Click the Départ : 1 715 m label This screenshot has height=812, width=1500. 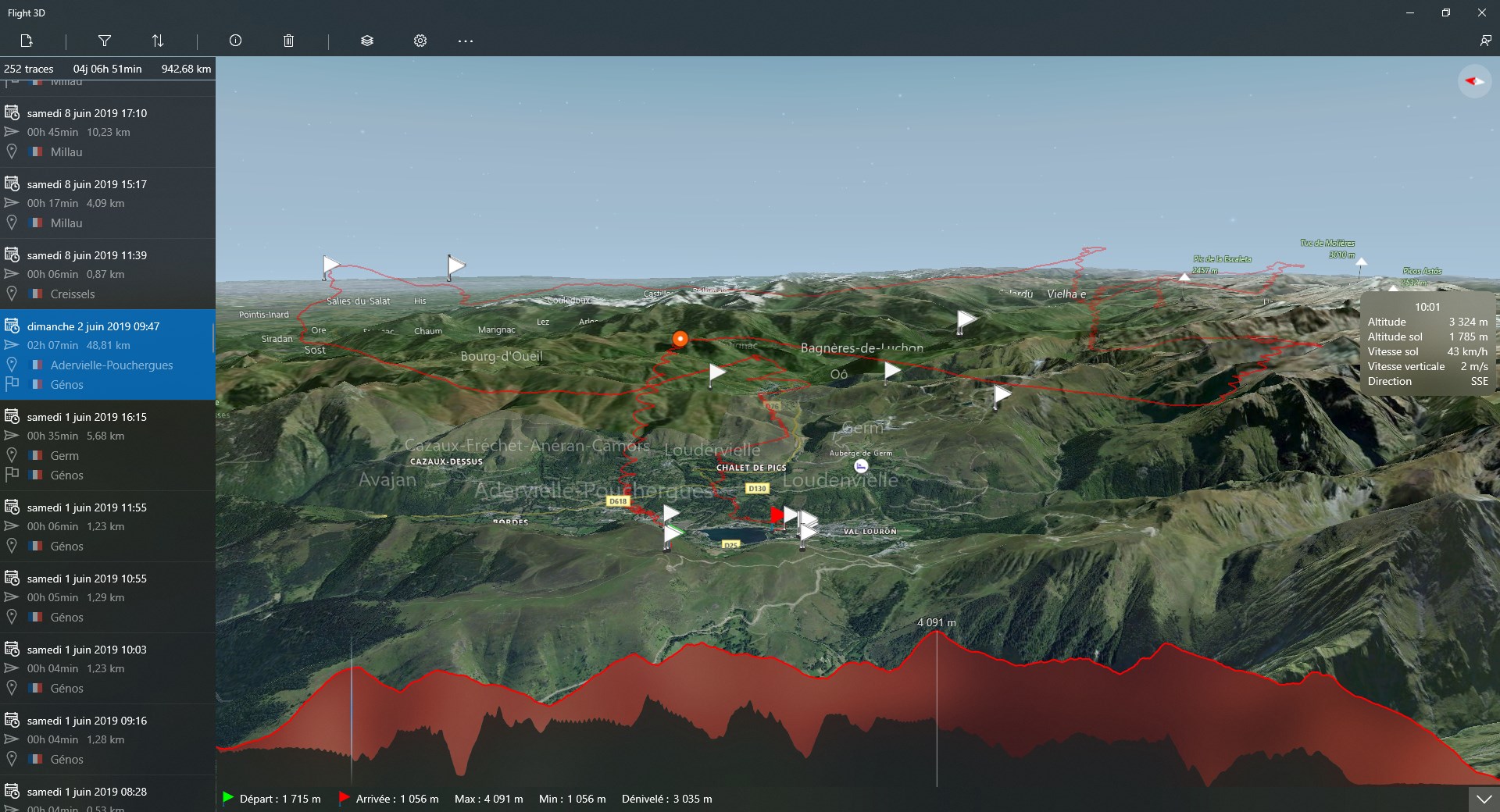(280, 799)
